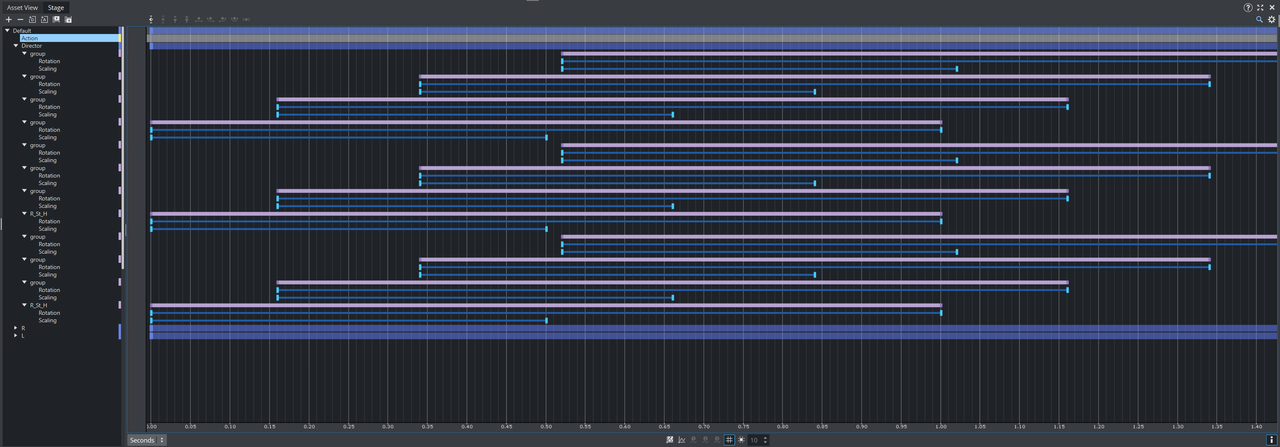This screenshot has height=447, width=1280.
Task: Click the add action icon with letter A
Action: pos(44,19)
